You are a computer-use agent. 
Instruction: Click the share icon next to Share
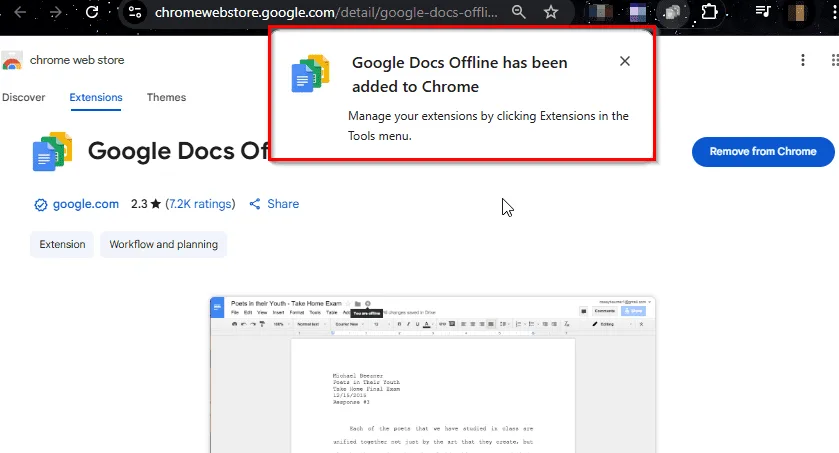coord(255,204)
